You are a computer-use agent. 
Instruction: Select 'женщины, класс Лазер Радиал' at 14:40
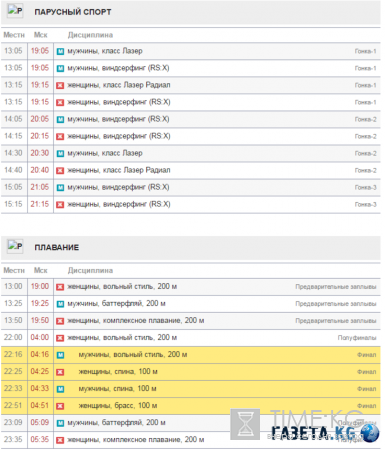pyautogui.click(x=119, y=170)
